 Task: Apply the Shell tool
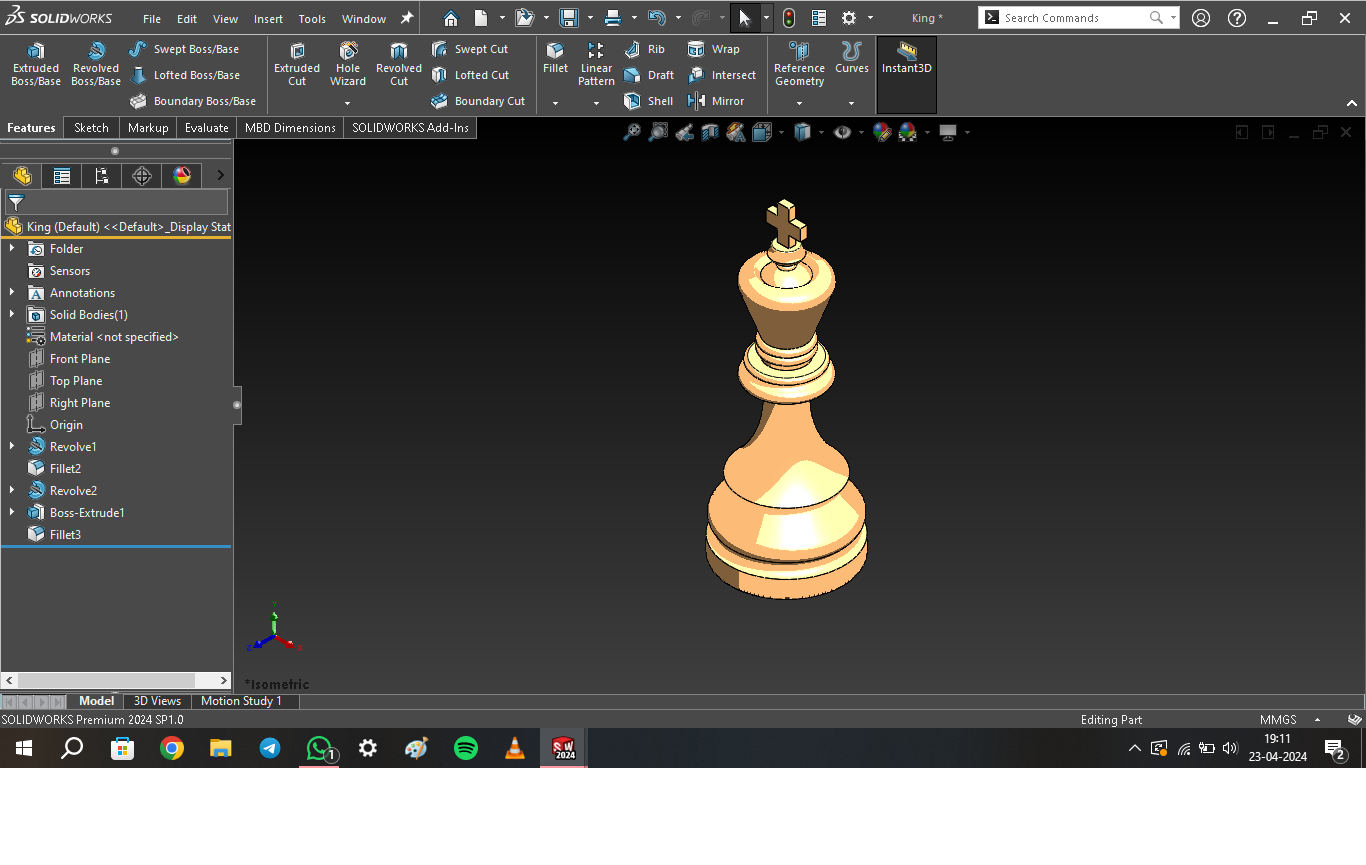(x=648, y=101)
